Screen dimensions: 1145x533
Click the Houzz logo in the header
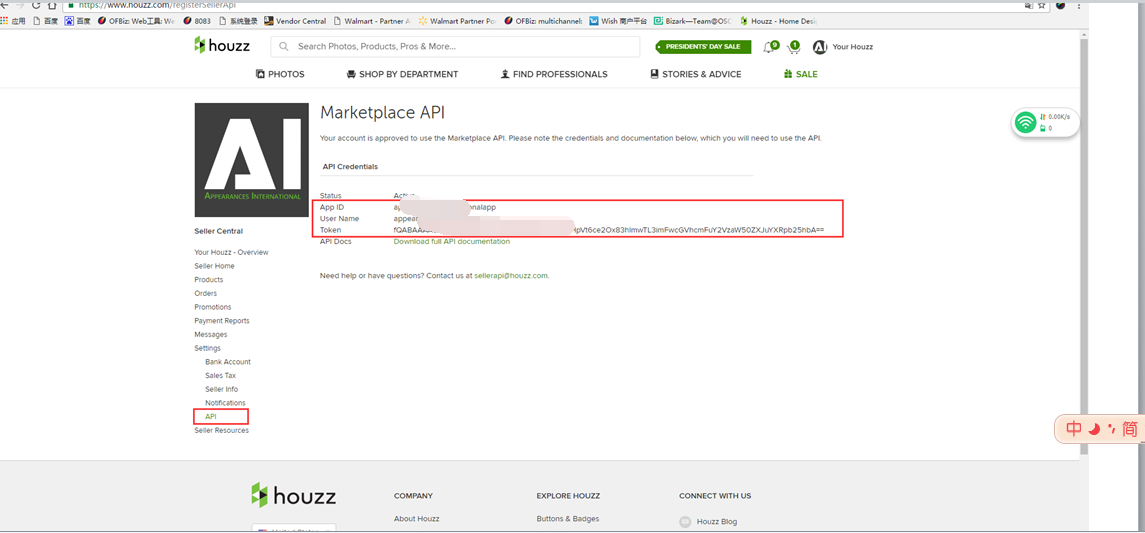tap(222, 45)
